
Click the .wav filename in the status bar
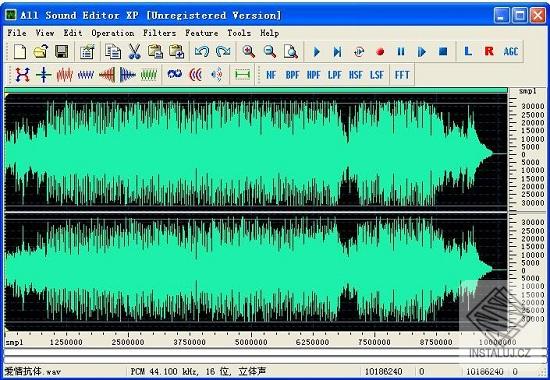coord(33,371)
